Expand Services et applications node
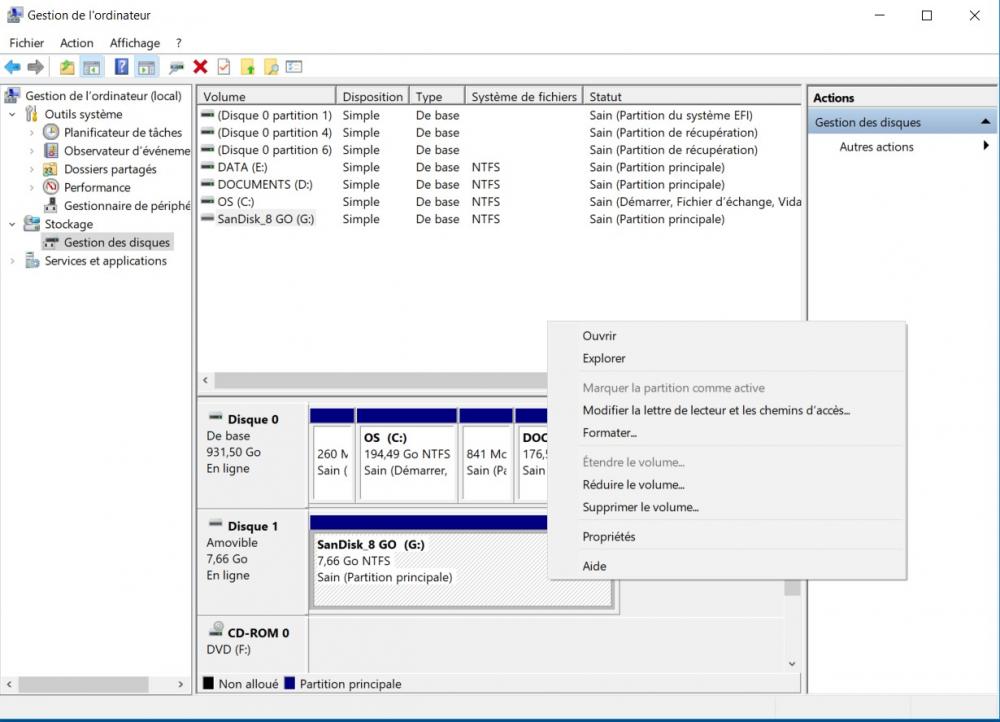 point(12,261)
